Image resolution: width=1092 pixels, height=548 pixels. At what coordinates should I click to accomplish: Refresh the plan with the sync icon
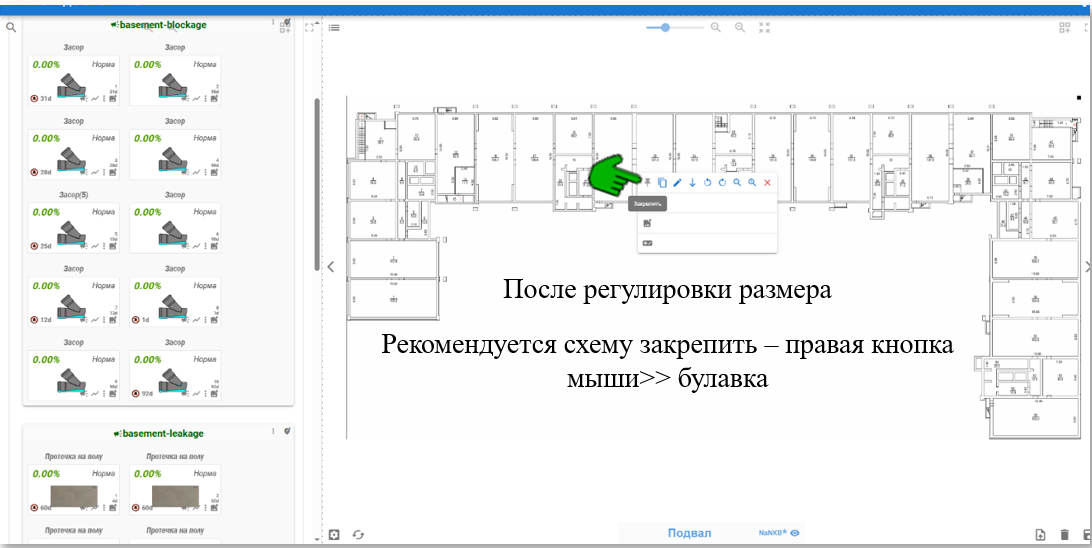pos(358,535)
